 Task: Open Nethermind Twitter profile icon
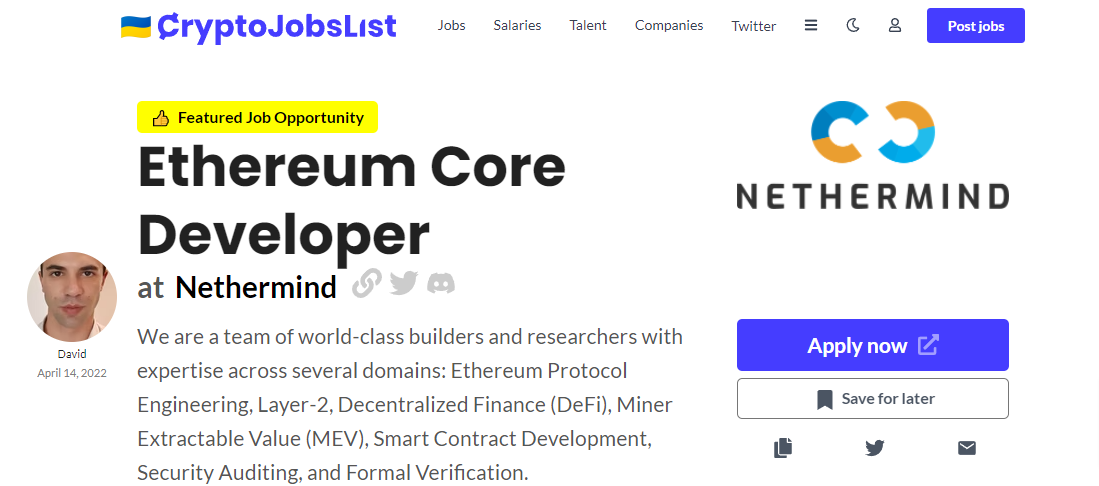click(x=404, y=283)
